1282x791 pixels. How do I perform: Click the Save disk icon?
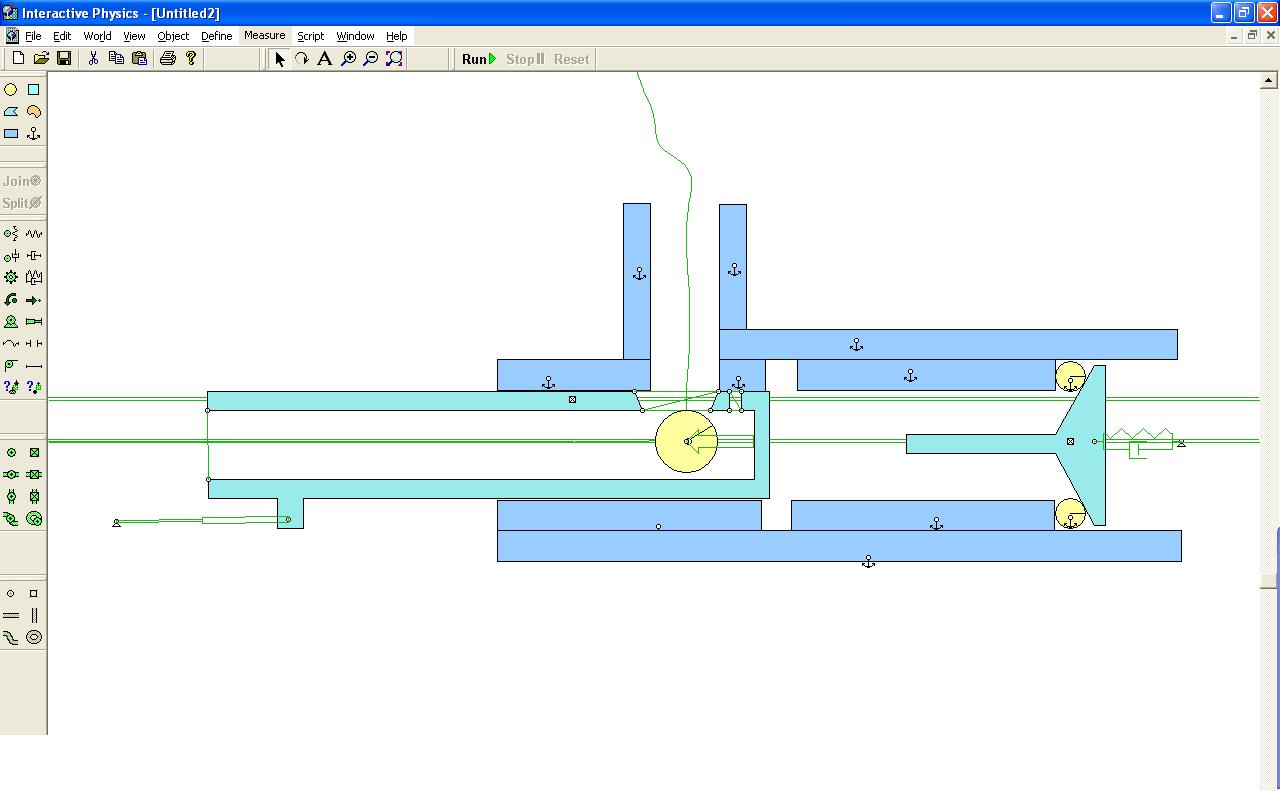point(64,59)
